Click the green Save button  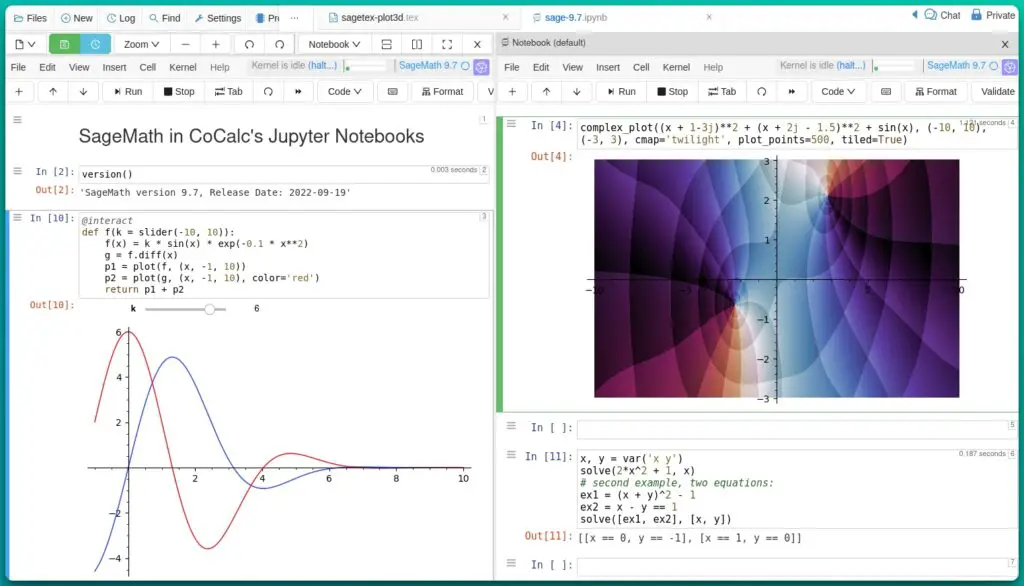pos(65,44)
